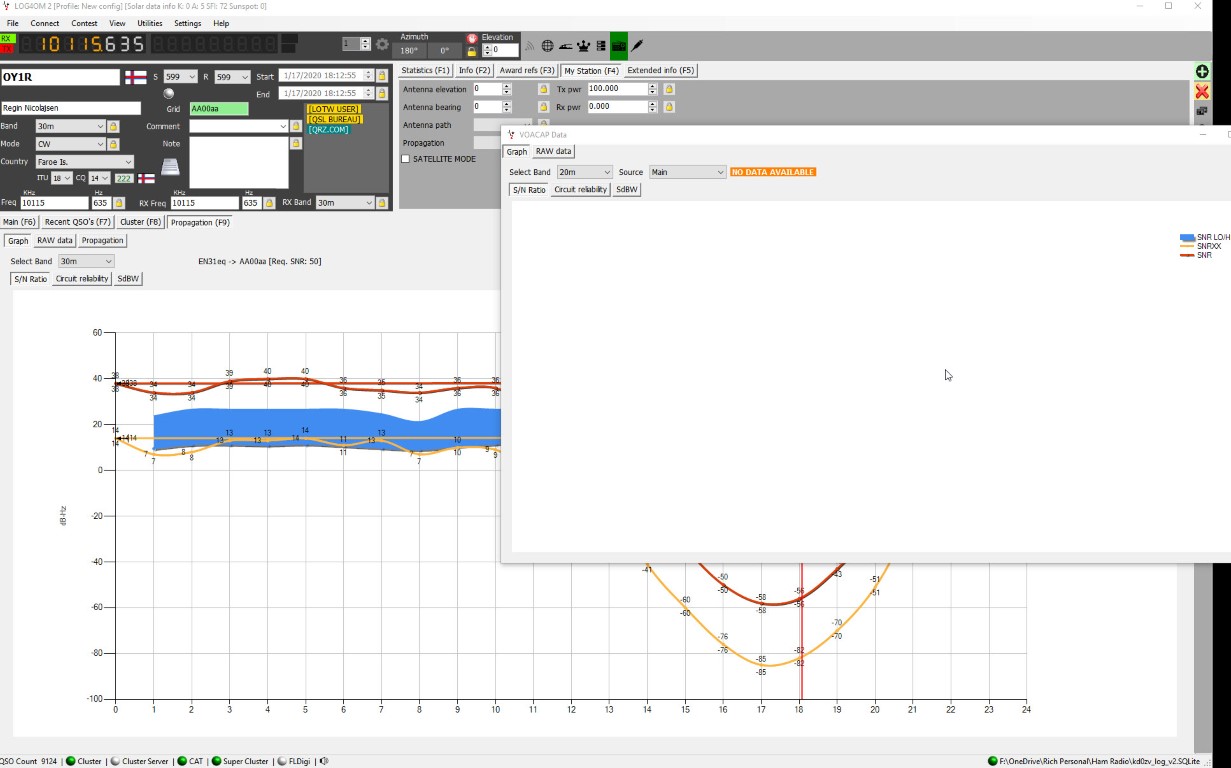Click the small gray lookup ball under S field
The image size is (1231, 768).
tap(168, 94)
